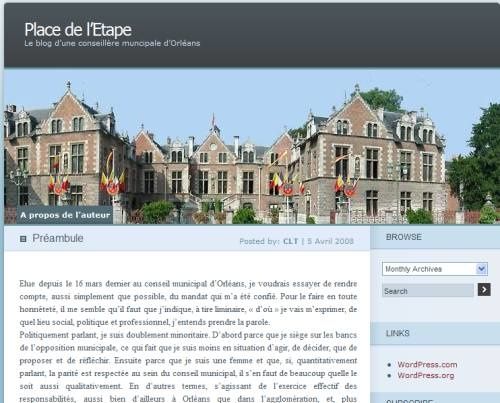
Task: Click the BROWSE sidebar heading
Action: [404, 237]
